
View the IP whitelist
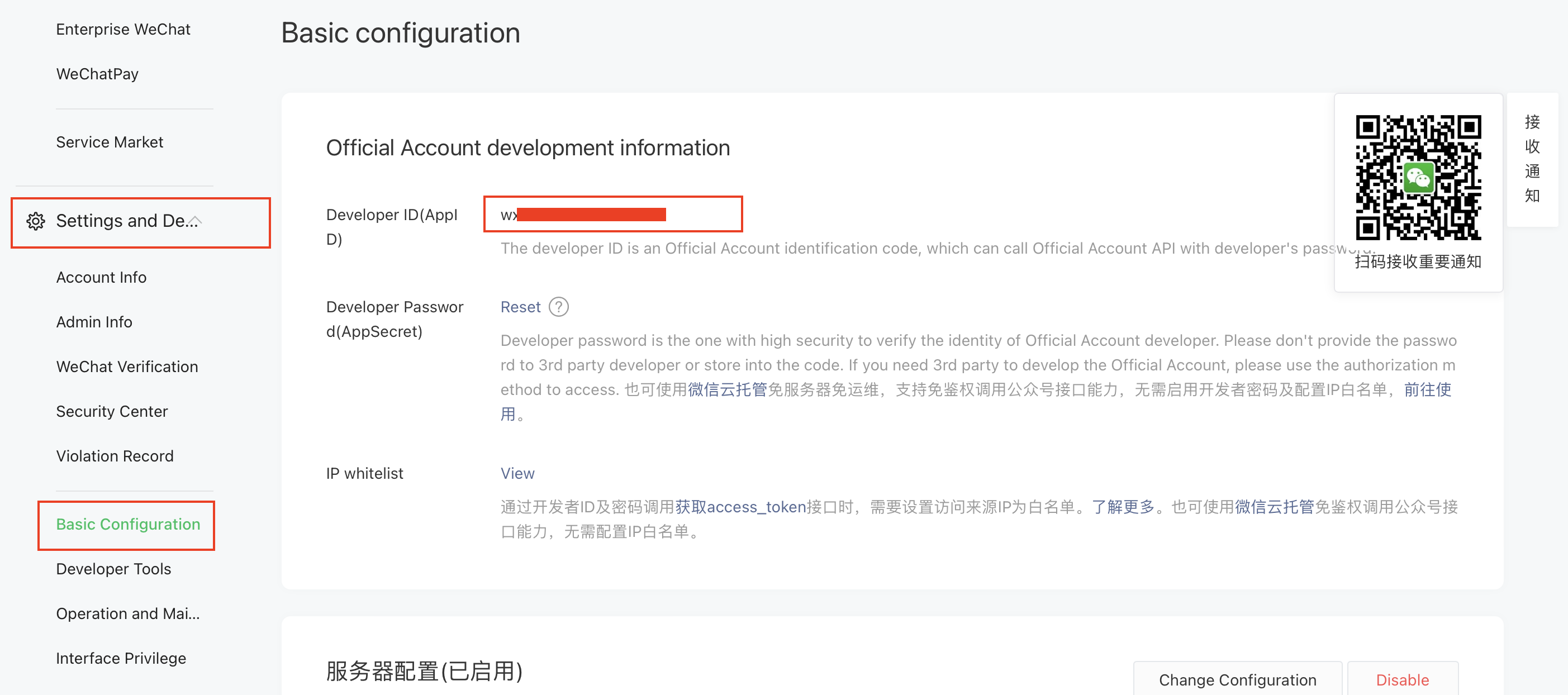[517, 473]
